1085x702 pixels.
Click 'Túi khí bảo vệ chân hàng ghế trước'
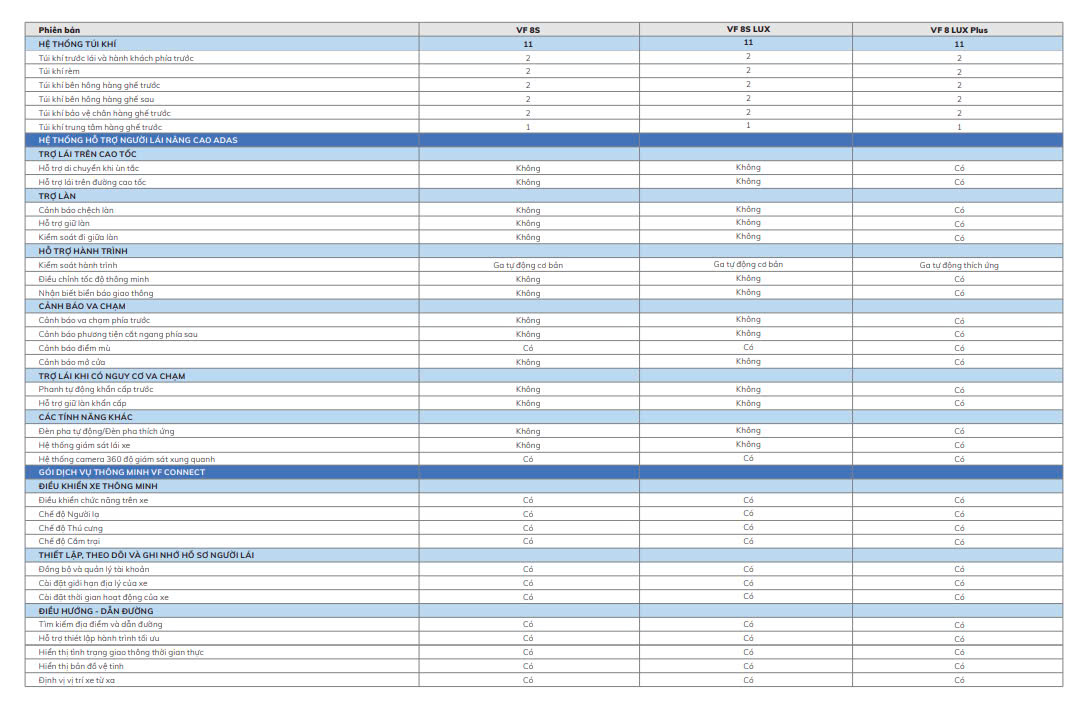tap(104, 113)
